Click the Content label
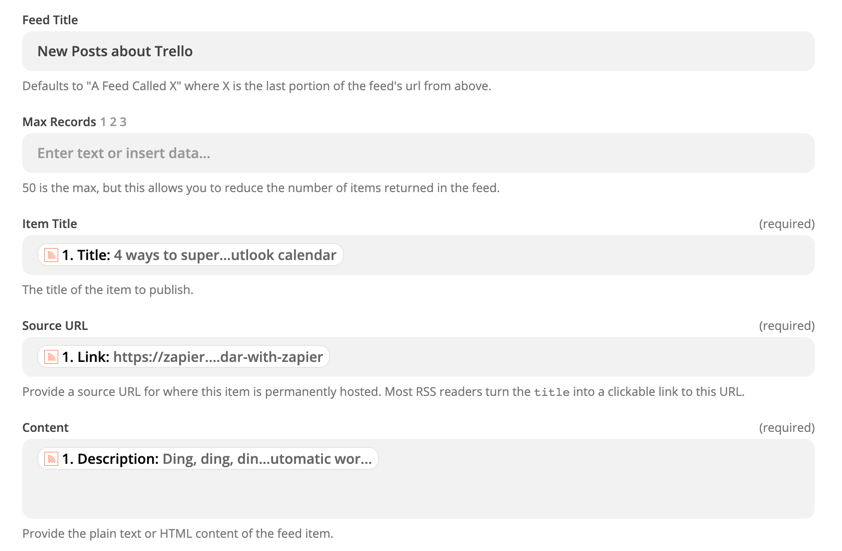 [x=46, y=428]
